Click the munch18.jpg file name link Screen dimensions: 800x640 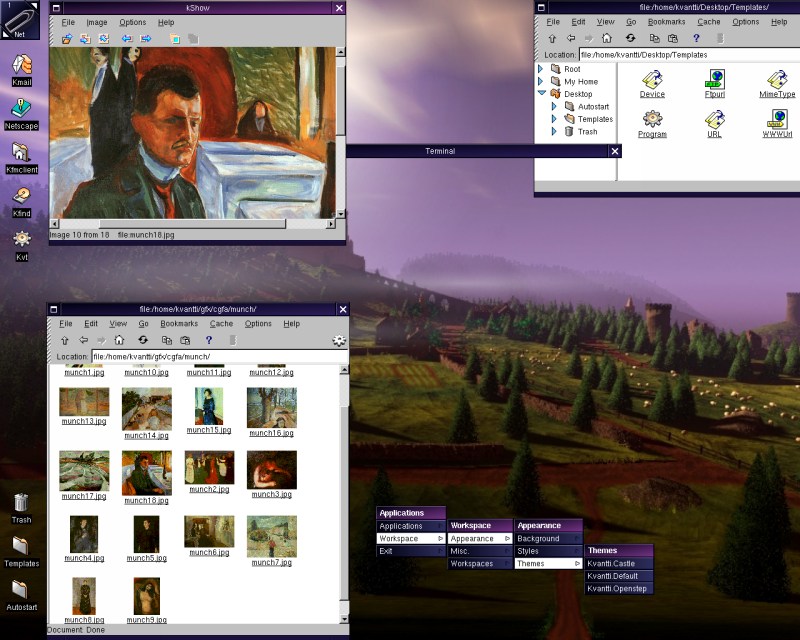pos(146,501)
